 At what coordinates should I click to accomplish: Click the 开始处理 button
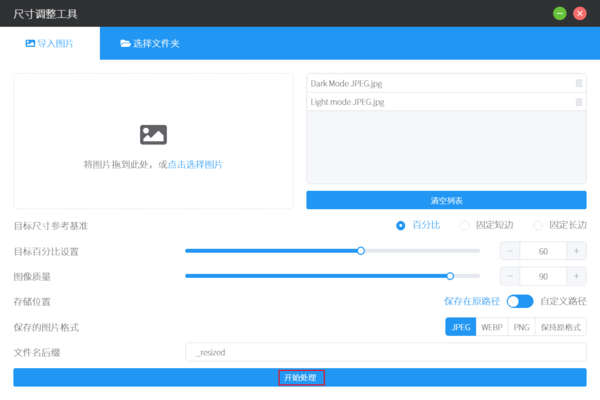click(x=300, y=377)
